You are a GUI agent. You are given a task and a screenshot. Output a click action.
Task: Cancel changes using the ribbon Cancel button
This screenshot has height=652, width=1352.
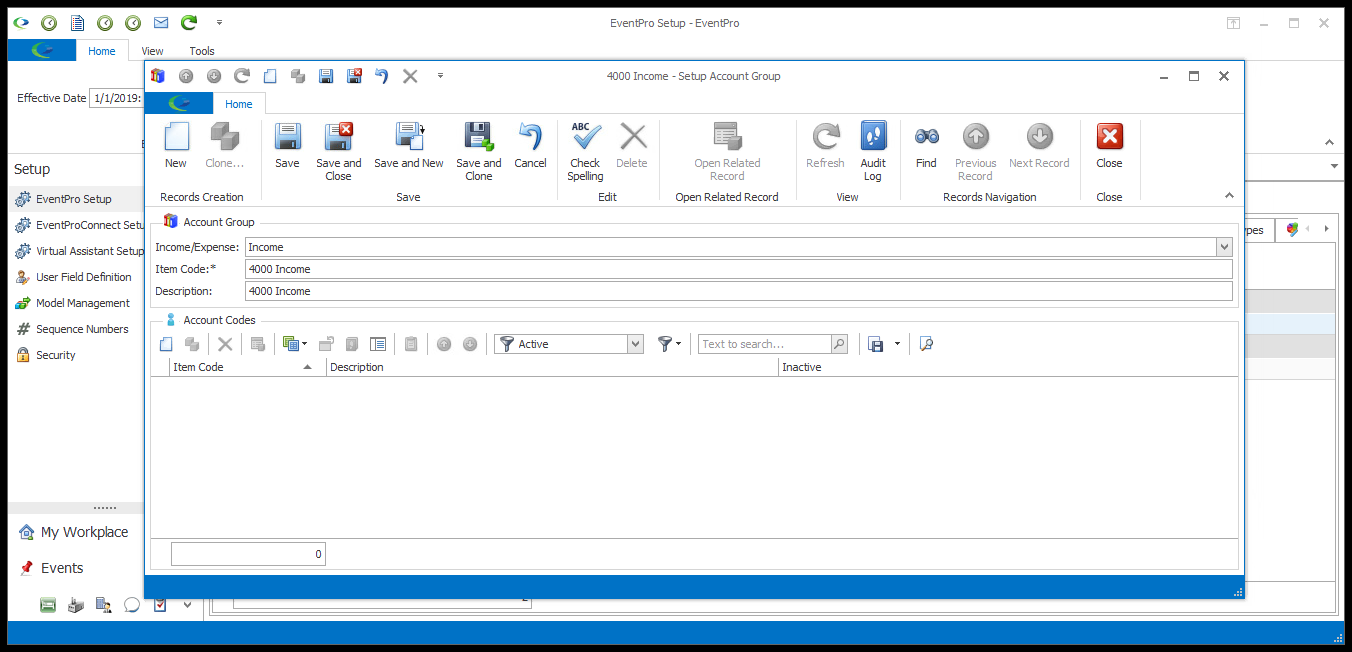click(x=530, y=146)
